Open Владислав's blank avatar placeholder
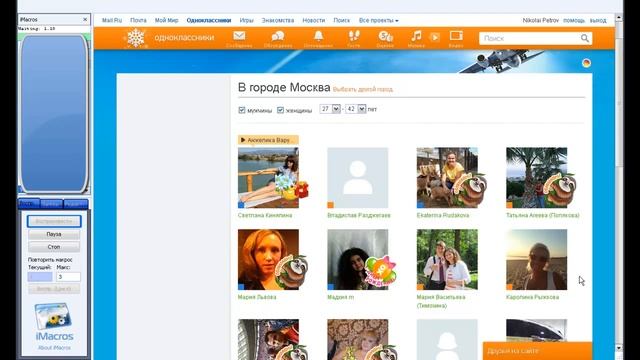The image size is (640, 360). (358, 178)
